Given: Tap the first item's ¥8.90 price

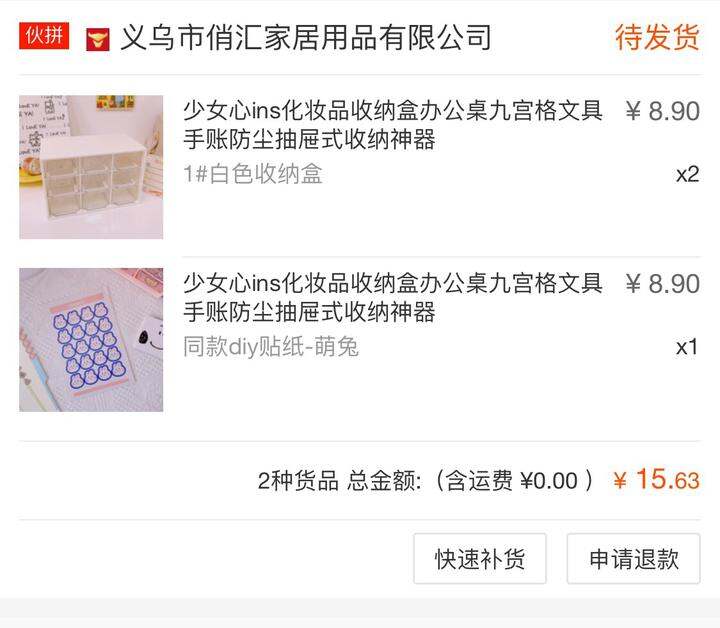Looking at the screenshot, I should (663, 111).
